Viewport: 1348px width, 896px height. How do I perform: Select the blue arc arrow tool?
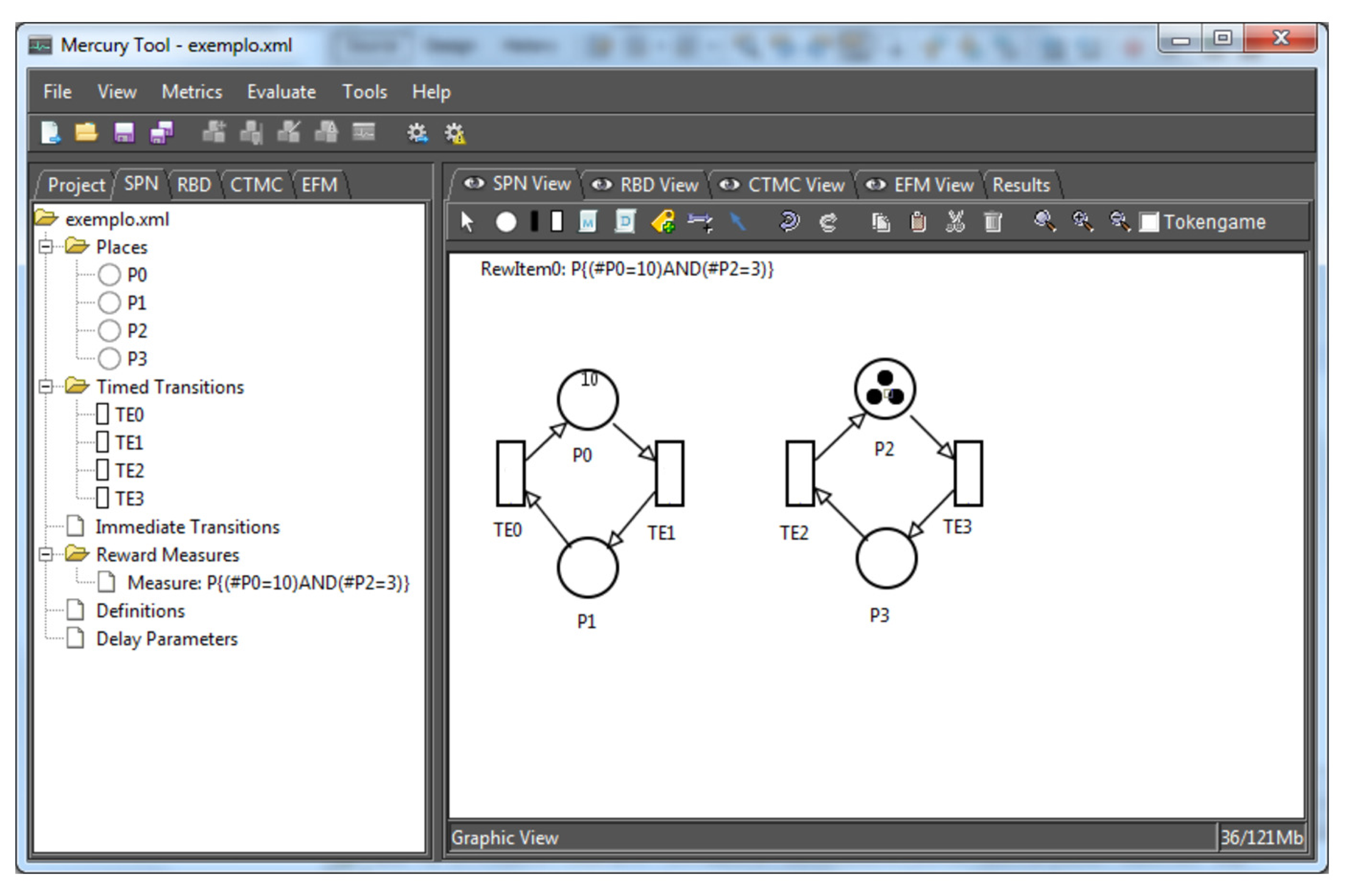coord(737,222)
